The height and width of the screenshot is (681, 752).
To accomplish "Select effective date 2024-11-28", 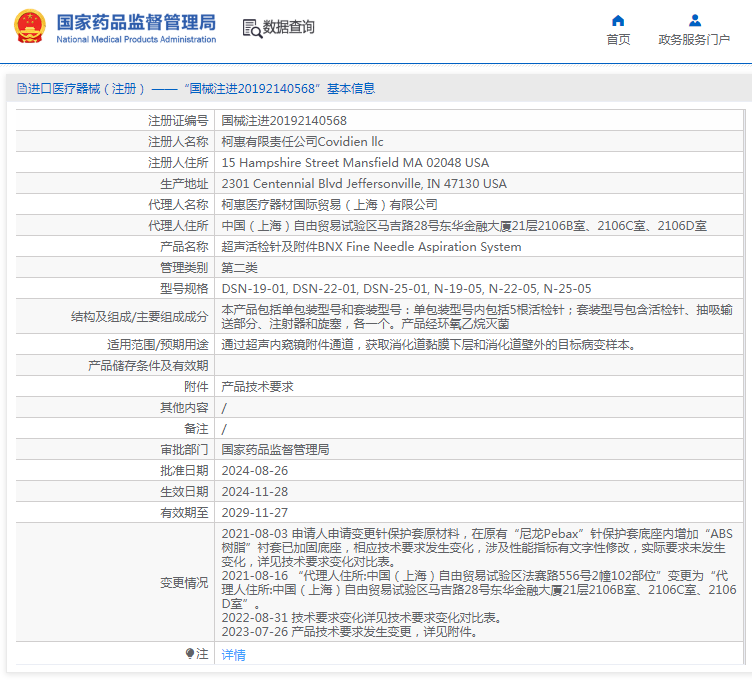I will [x=255, y=492].
